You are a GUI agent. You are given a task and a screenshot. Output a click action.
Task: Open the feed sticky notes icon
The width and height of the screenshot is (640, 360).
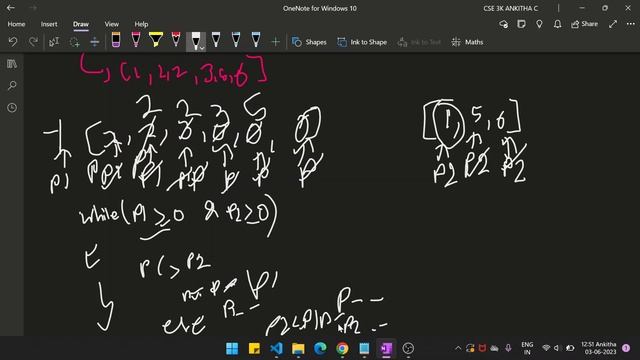(x=521, y=24)
